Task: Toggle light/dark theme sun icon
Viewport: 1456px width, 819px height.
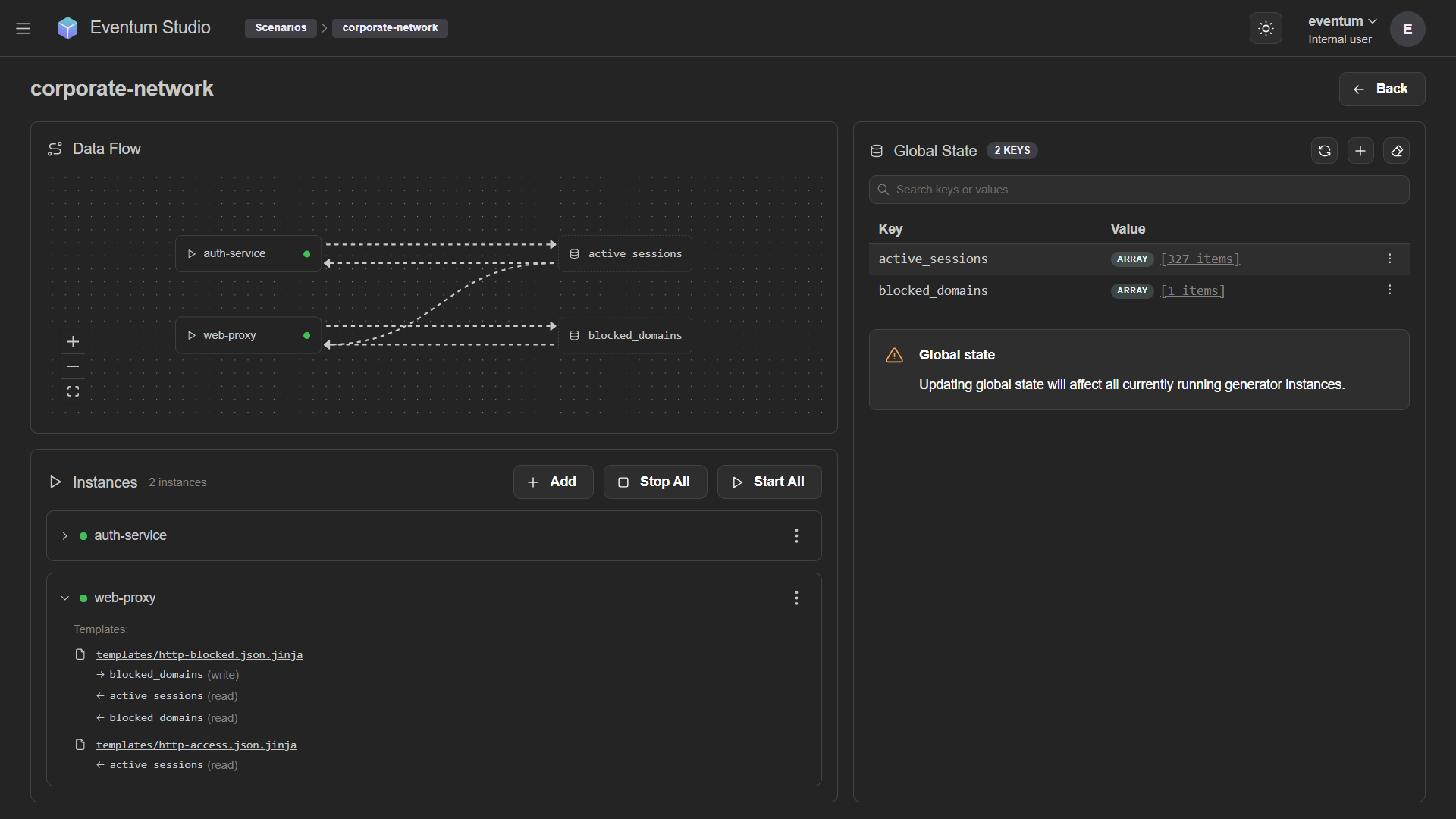Action: coord(1266,28)
